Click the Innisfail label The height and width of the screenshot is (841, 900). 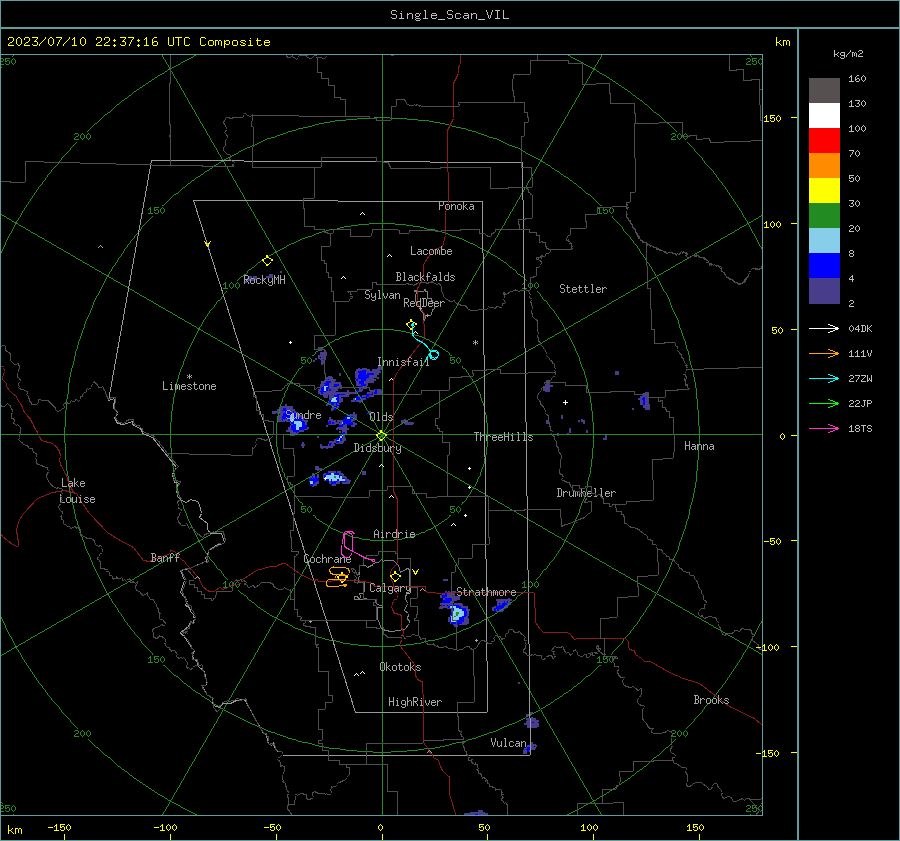(x=403, y=362)
